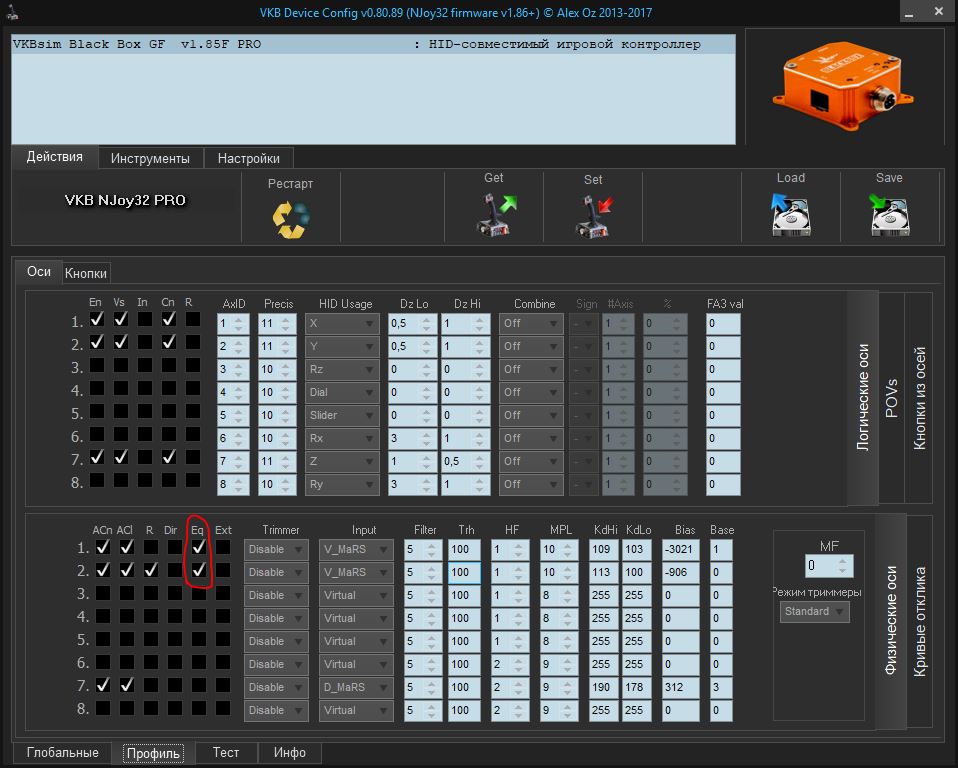Click Bias field showing -906
958x768 pixels.
click(680, 572)
